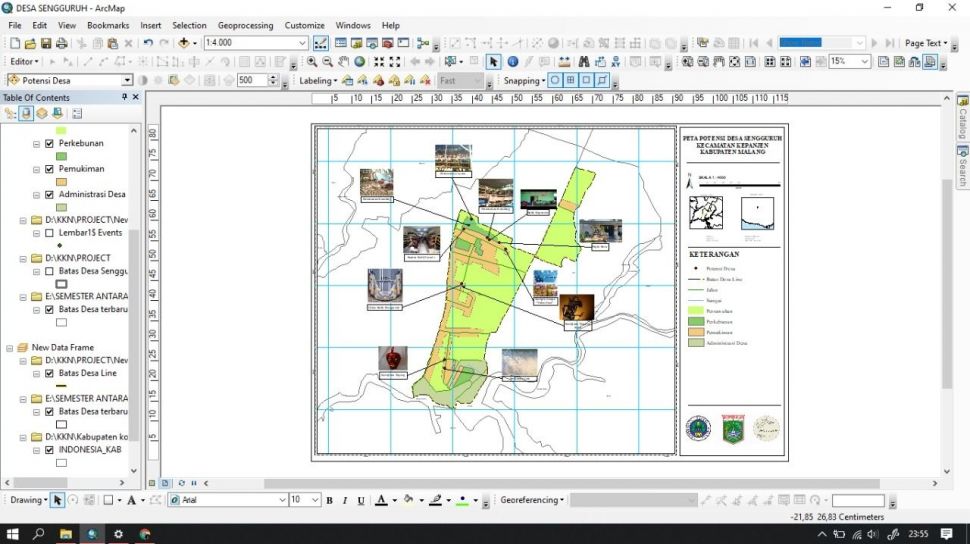
Task: Click the Perkebunan green symbol swatch
Action: (x=61, y=157)
